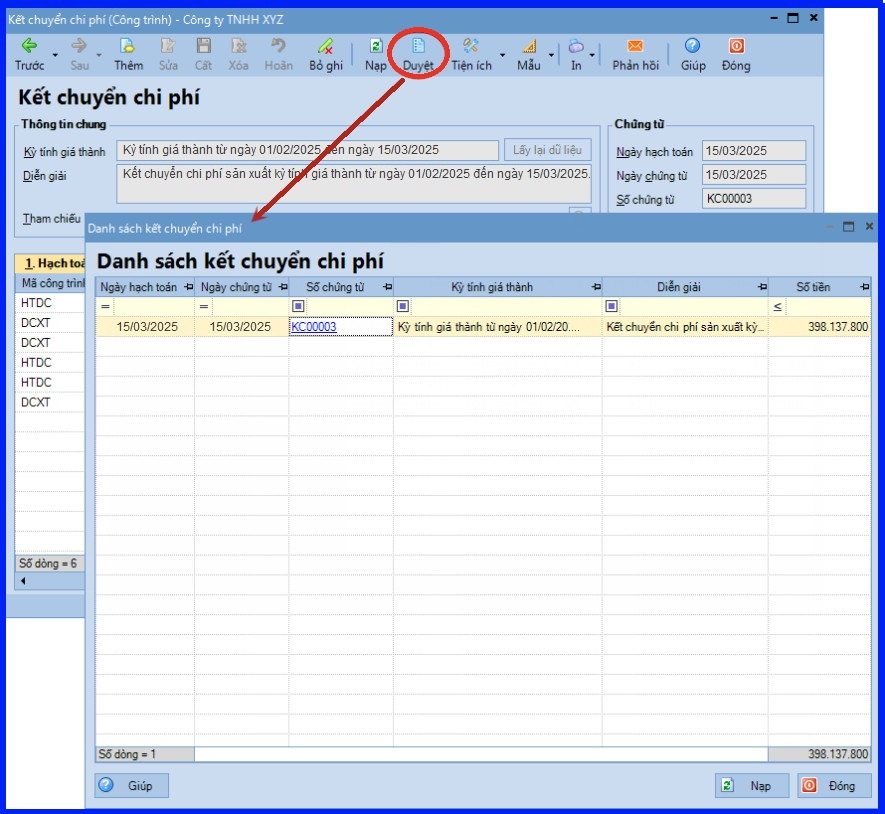Open the In print dropdown arrow
Image resolution: width=885 pixels, height=814 pixels.
pyautogui.click(x=592, y=55)
